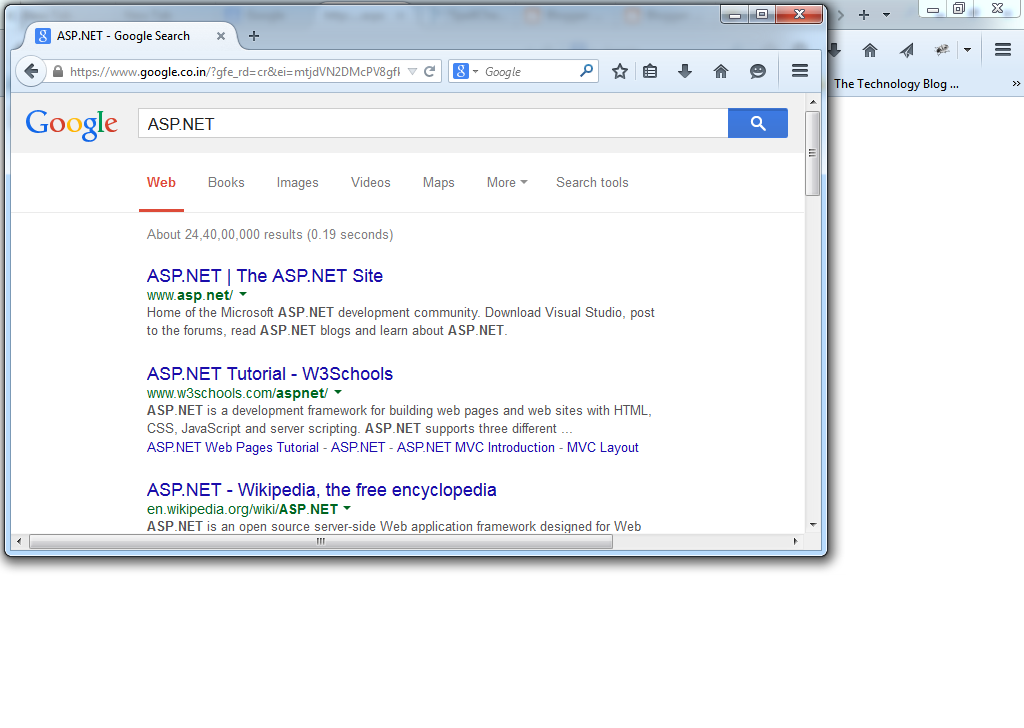This screenshot has height=728, width=1024.
Task: Click the bug-like addon icon in background window
Action: (942, 50)
